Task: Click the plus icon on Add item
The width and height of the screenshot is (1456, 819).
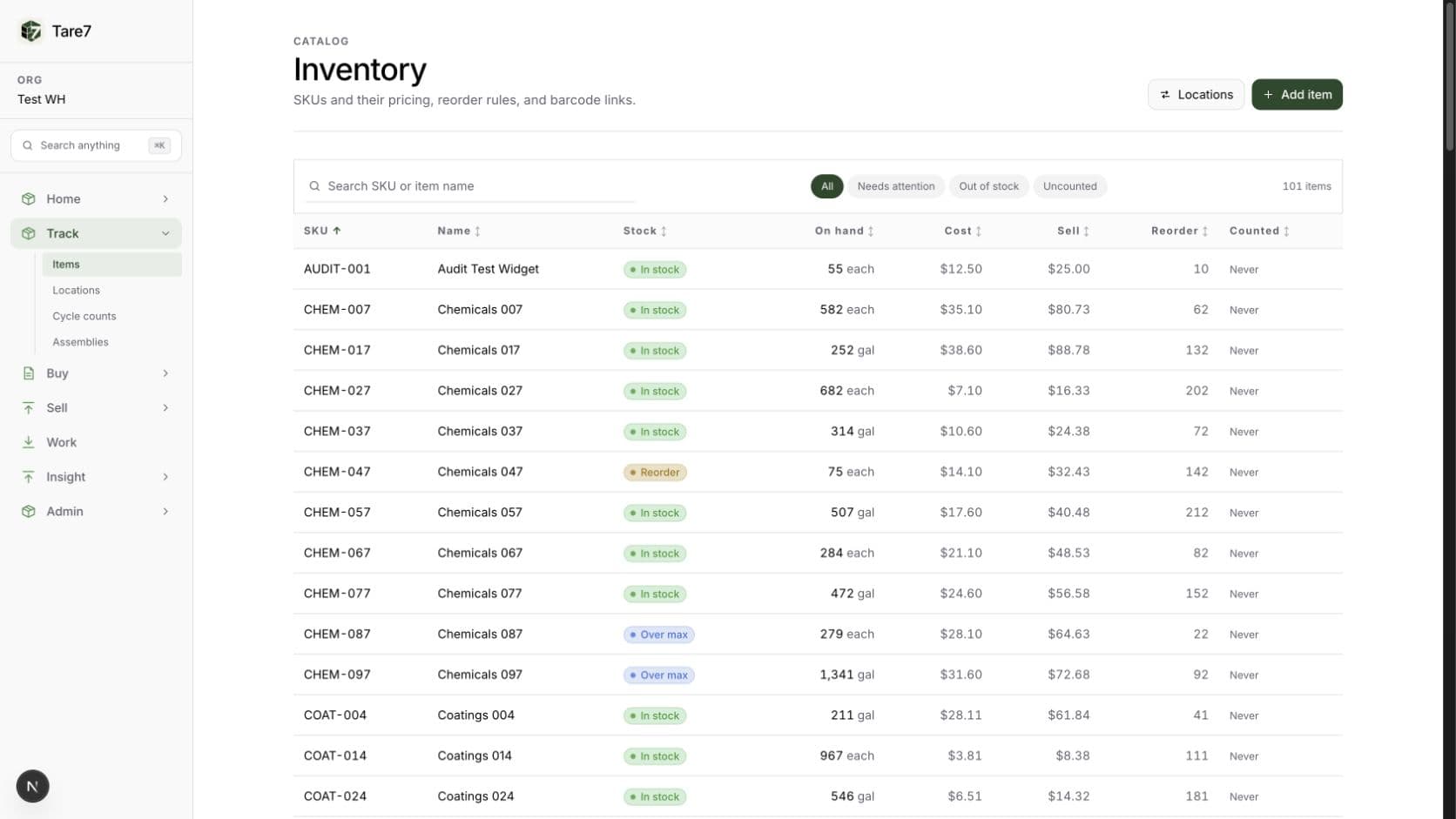Action: point(1269,95)
